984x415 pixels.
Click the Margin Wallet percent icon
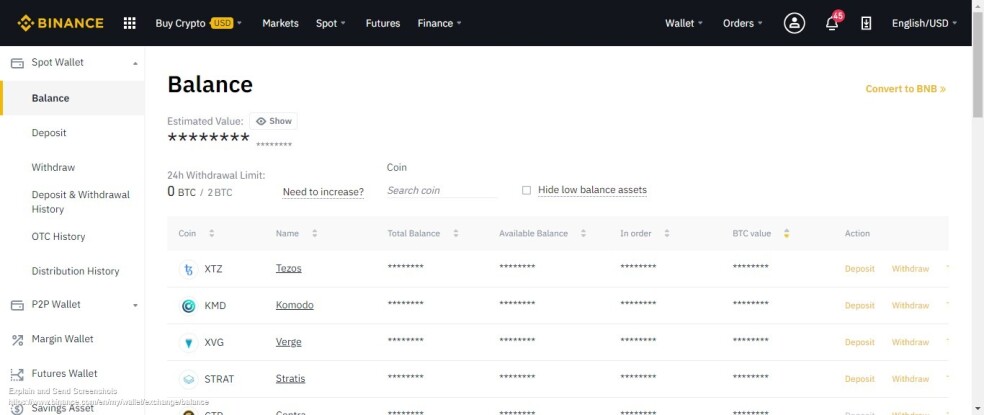coord(17,340)
